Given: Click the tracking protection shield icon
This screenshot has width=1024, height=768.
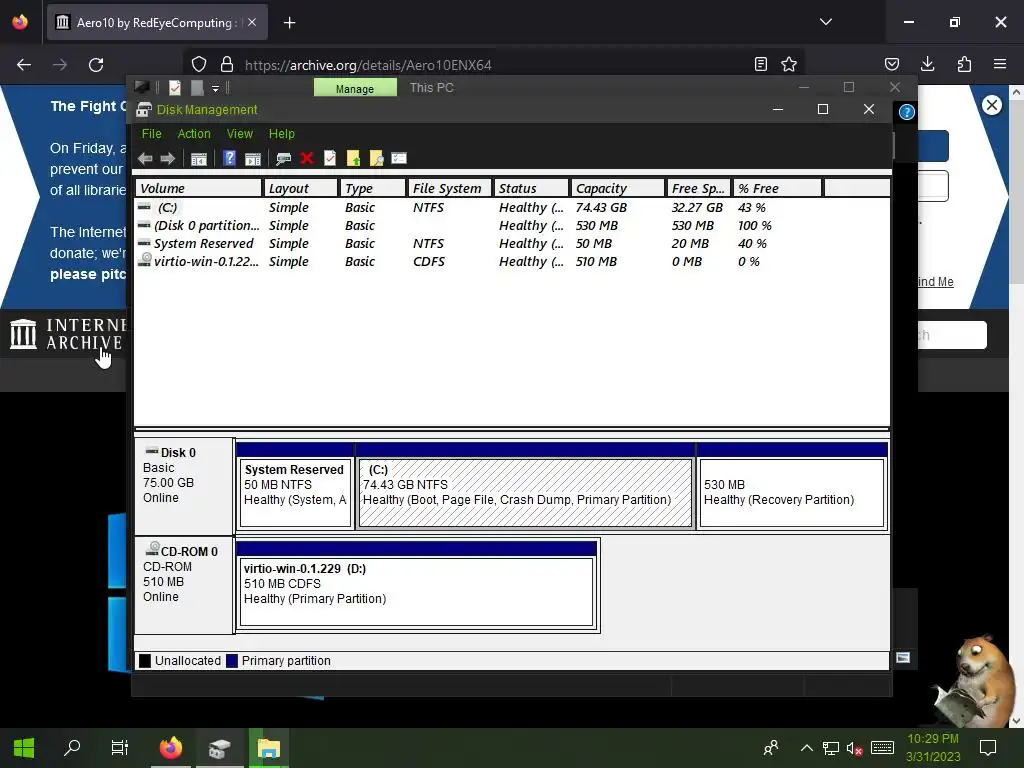Looking at the screenshot, I should 199,64.
